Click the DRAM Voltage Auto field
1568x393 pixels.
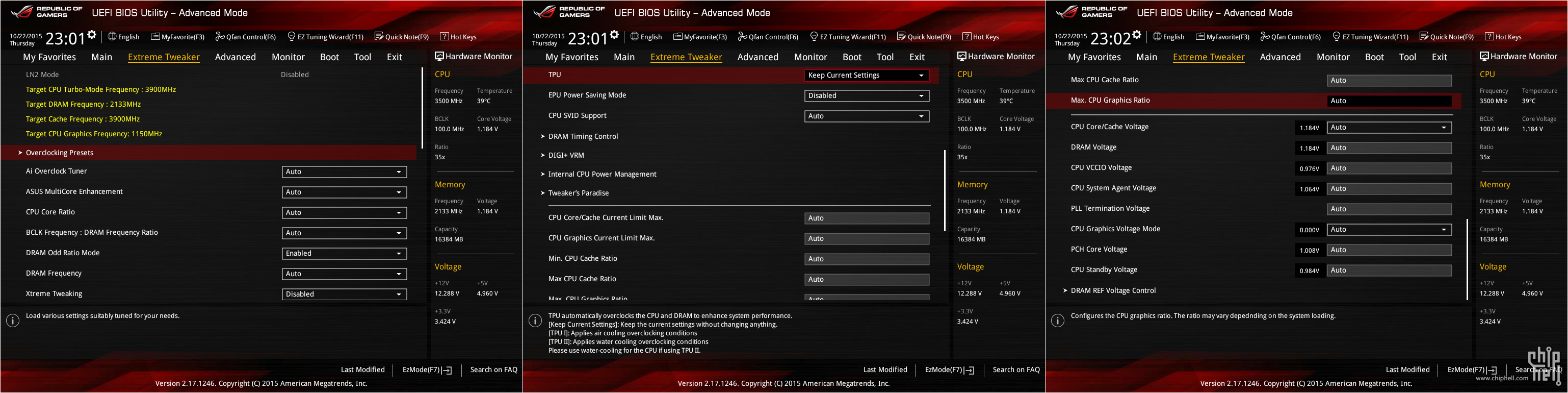coord(1389,148)
